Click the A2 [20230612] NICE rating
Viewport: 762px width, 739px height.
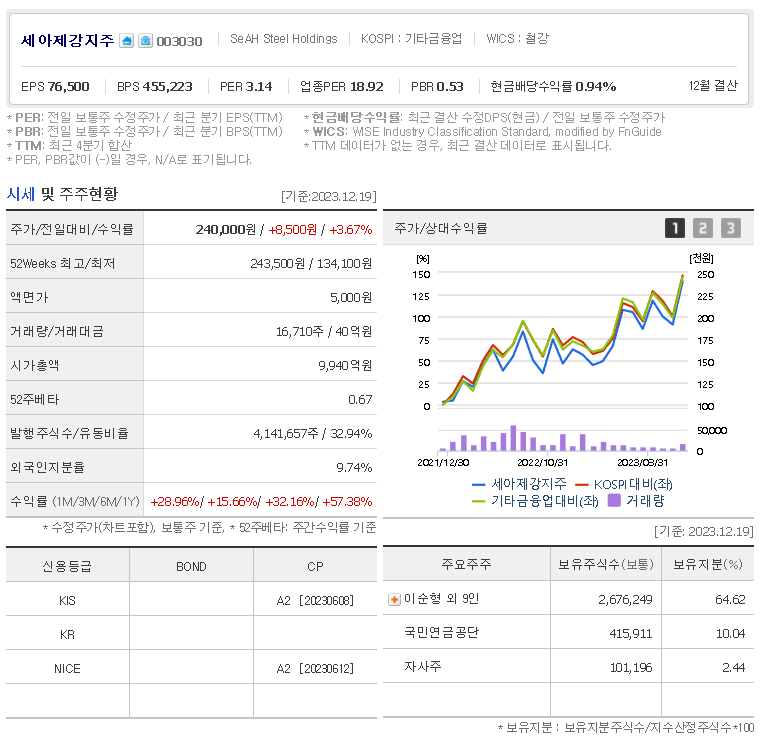tap(315, 669)
